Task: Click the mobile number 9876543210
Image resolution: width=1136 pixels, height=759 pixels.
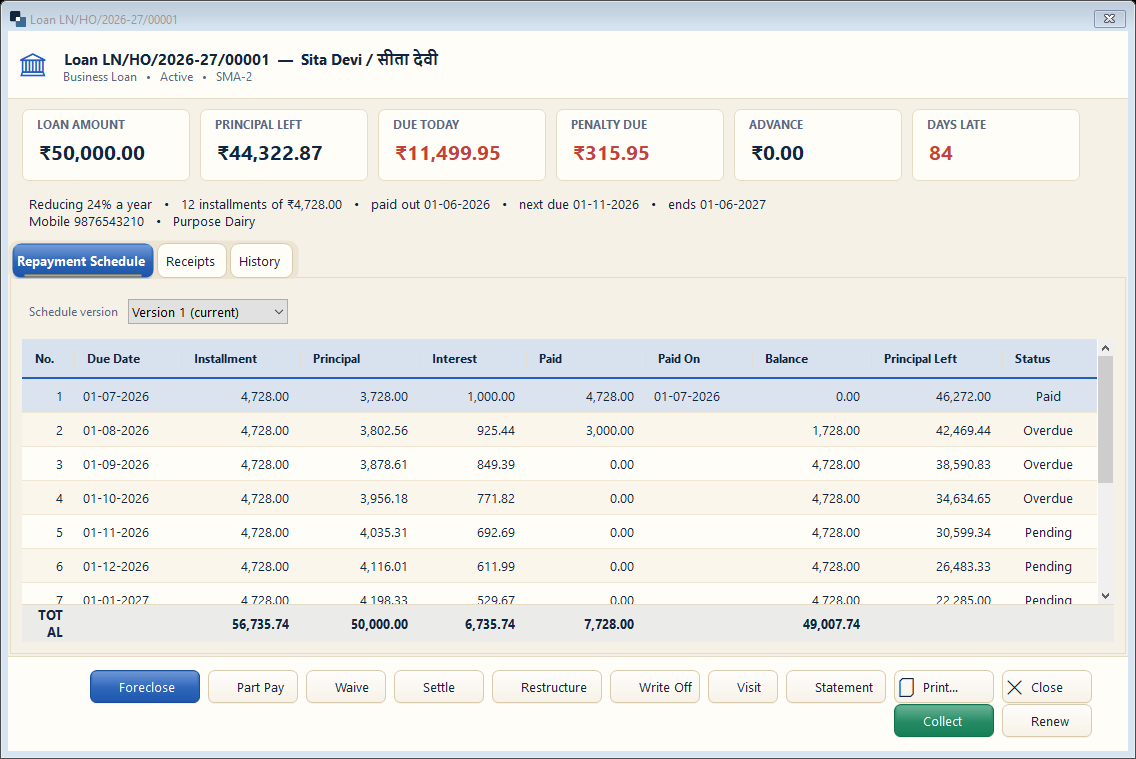Action: [109, 222]
